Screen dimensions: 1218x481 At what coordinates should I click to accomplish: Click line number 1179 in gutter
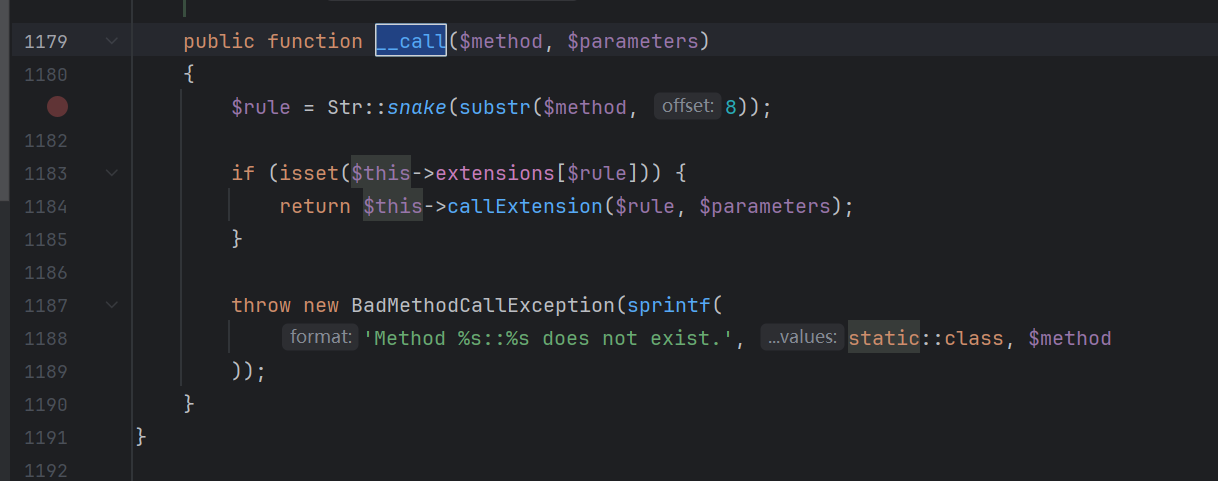pyautogui.click(x=46, y=41)
